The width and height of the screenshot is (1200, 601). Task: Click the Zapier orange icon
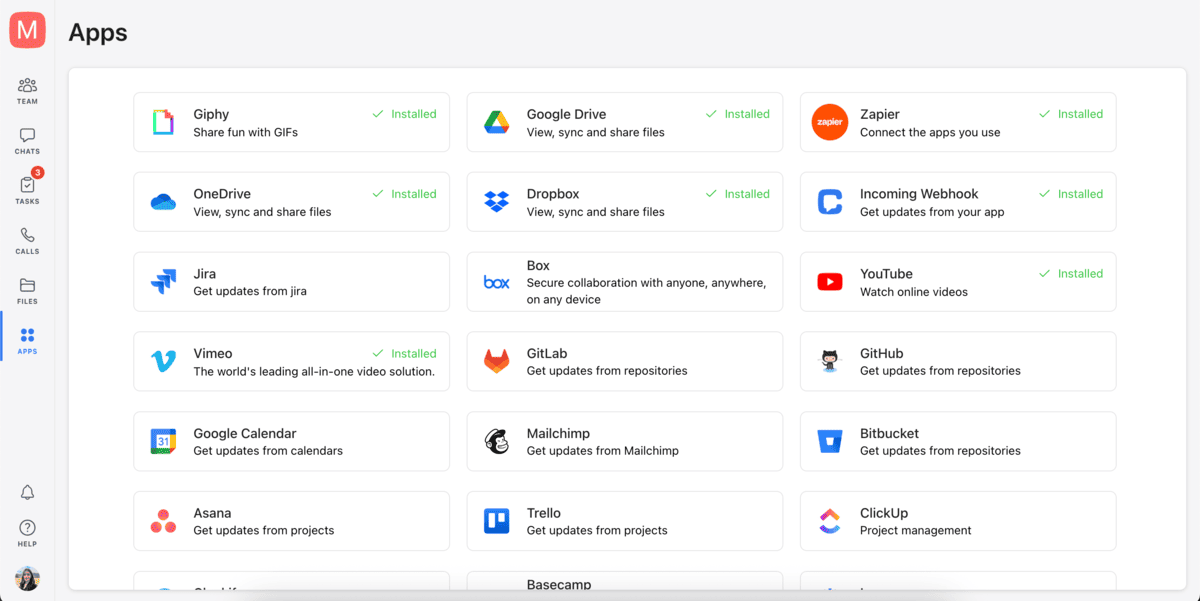point(829,122)
